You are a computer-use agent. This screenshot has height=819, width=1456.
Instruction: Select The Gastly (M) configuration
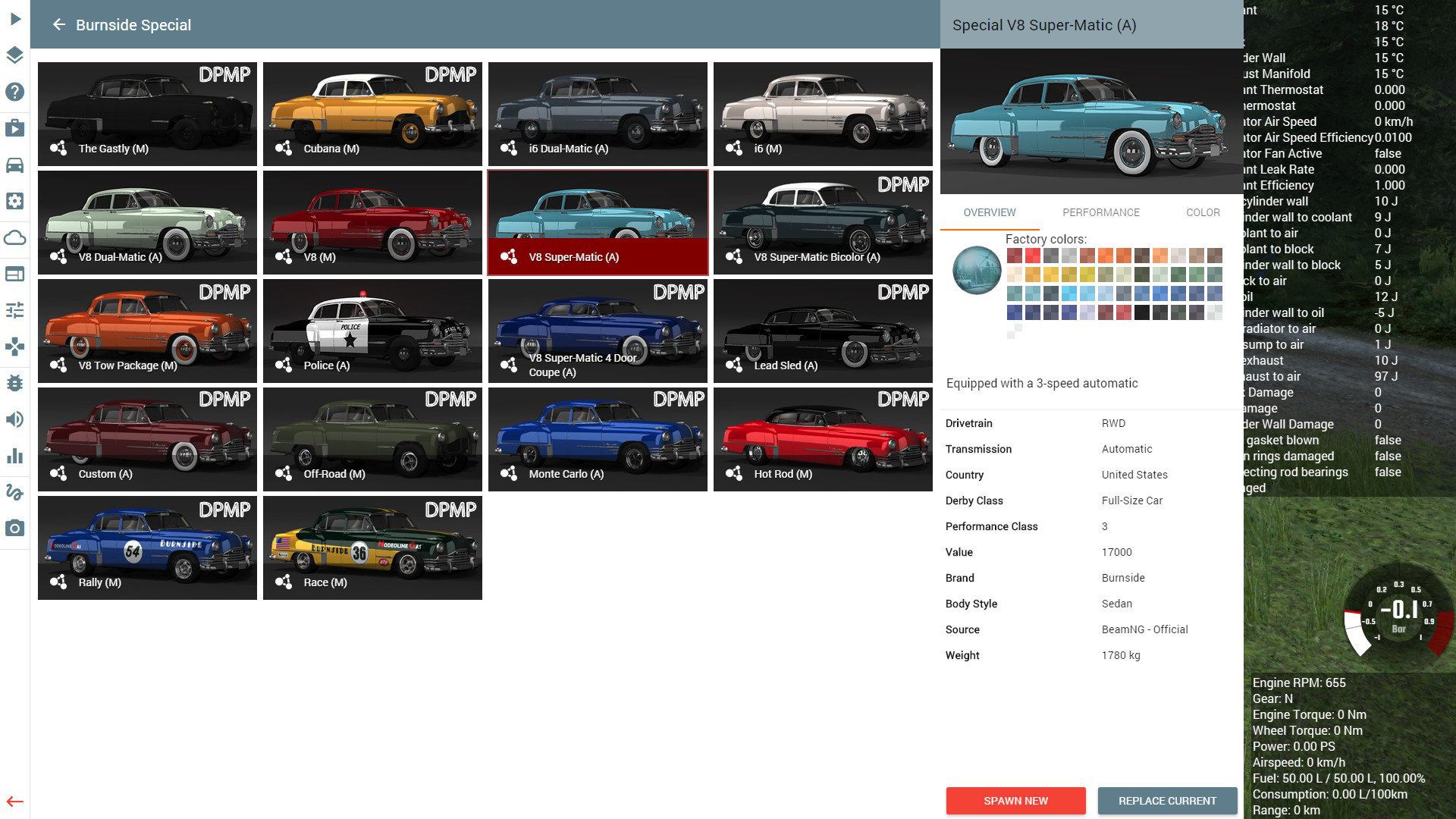coord(147,114)
